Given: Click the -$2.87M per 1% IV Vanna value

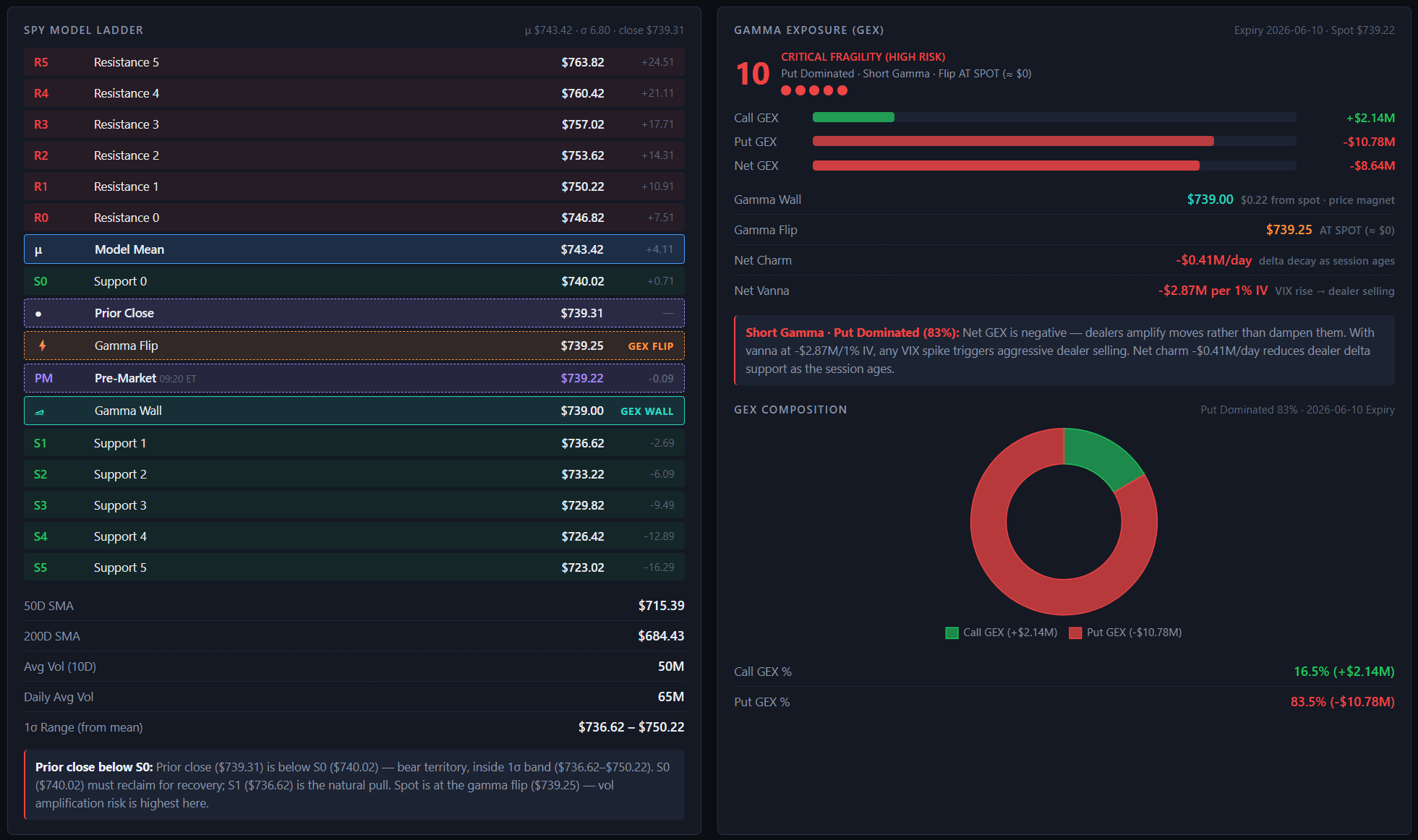Looking at the screenshot, I should click(x=1213, y=291).
